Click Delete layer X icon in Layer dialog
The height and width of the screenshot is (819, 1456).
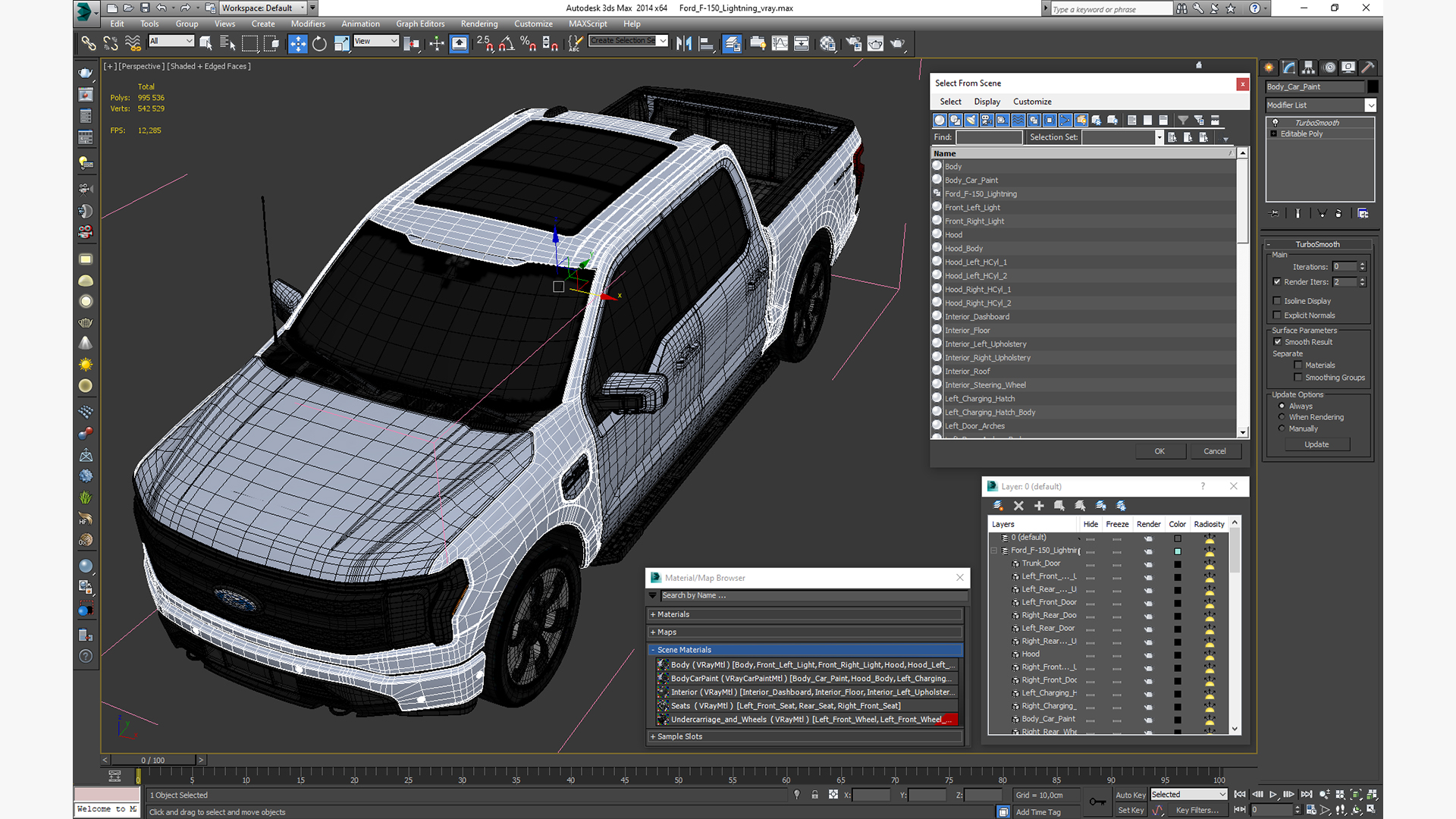point(1018,505)
